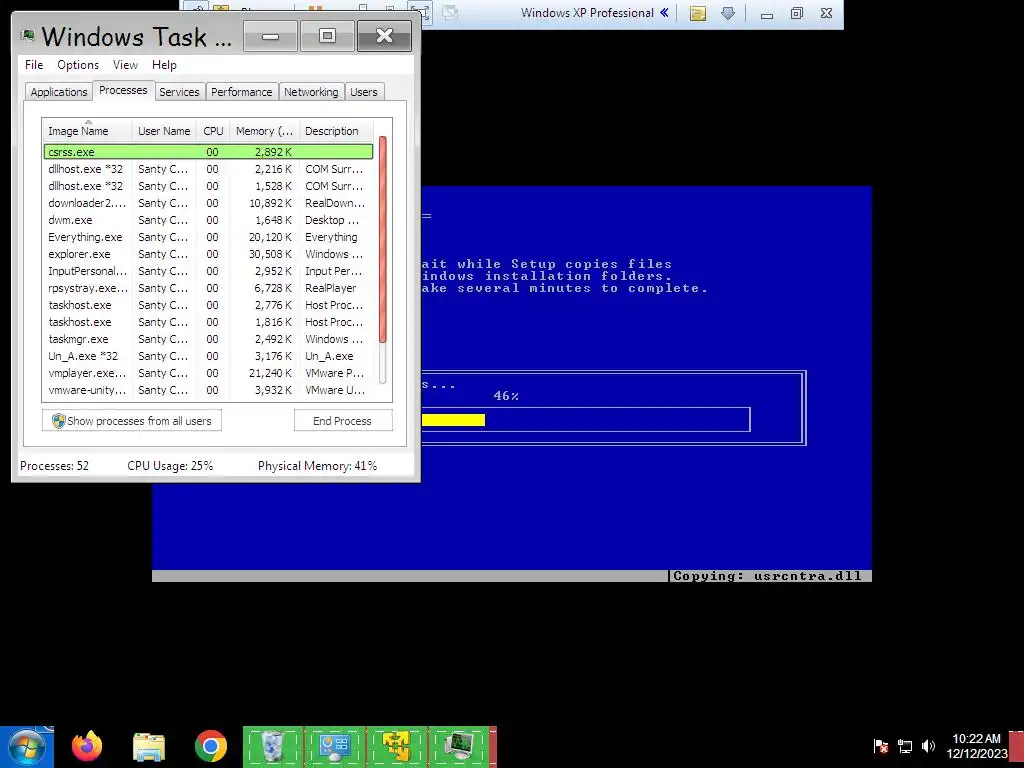Image resolution: width=1024 pixels, height=768 pixels.
Task: Click Show processes from all users
Action: (x=132, y=421)
